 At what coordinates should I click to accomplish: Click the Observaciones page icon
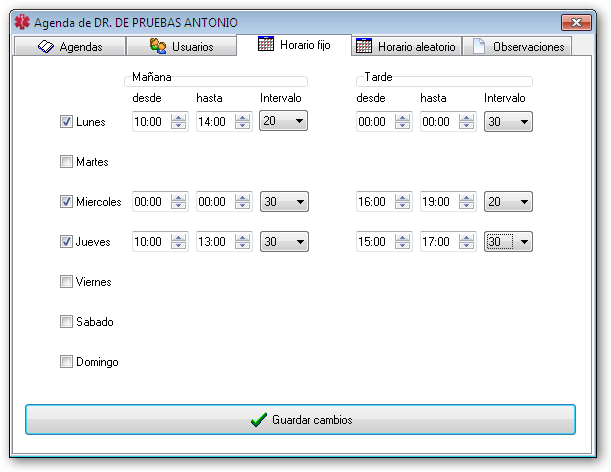(479, 46)
